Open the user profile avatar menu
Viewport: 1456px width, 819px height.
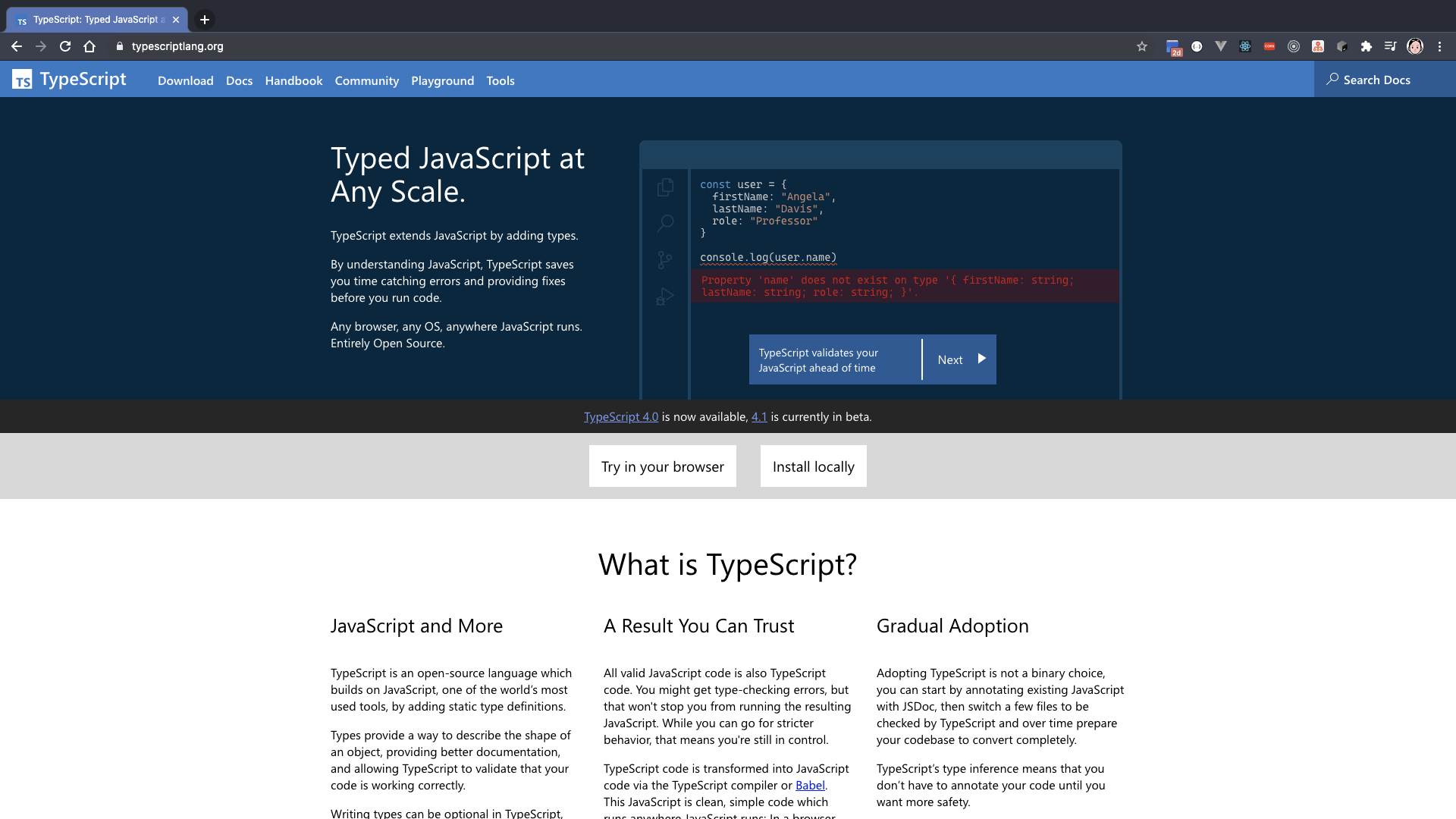coord(1415,46)
